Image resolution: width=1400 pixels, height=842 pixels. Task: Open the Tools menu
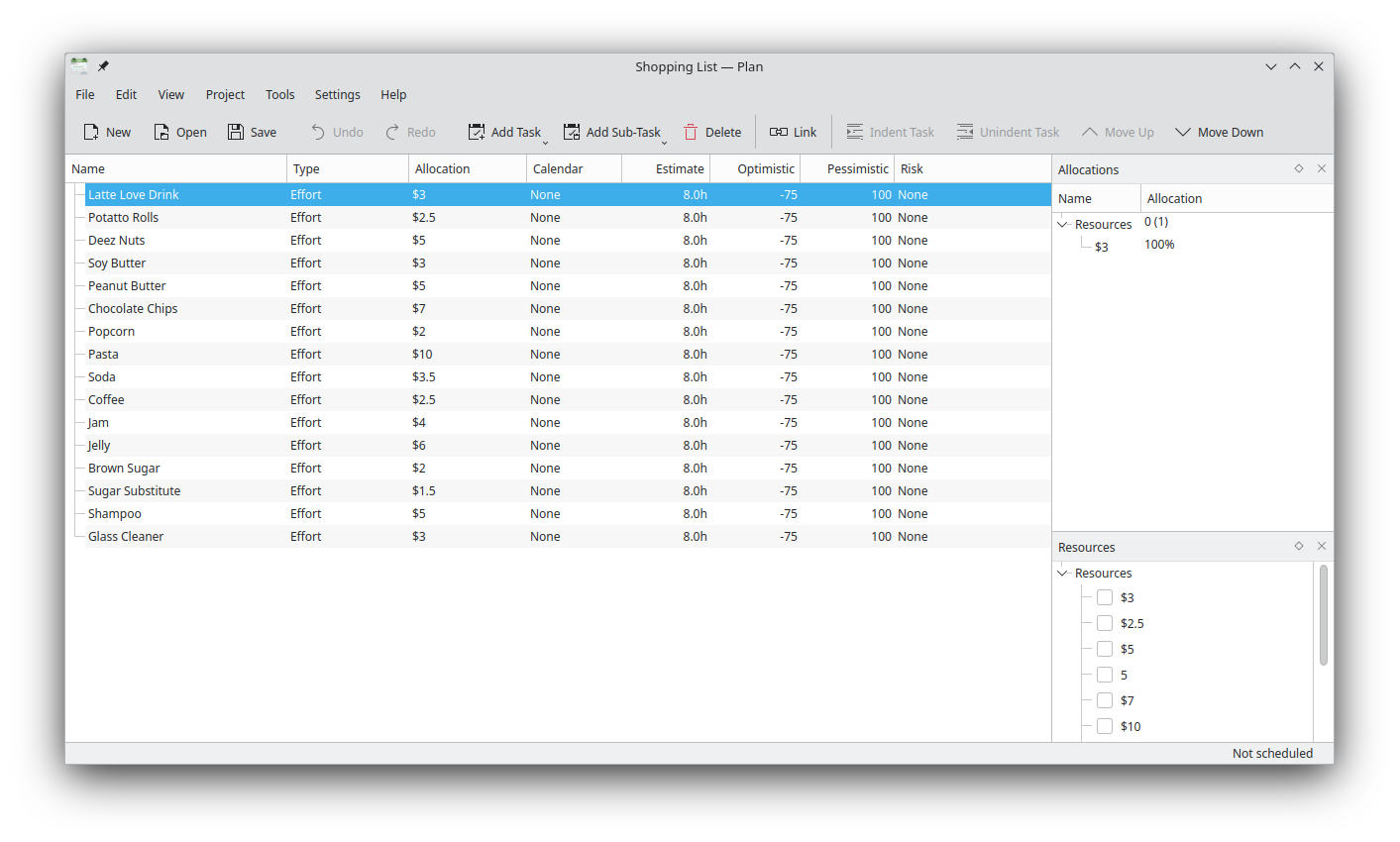tap(279, 95)
